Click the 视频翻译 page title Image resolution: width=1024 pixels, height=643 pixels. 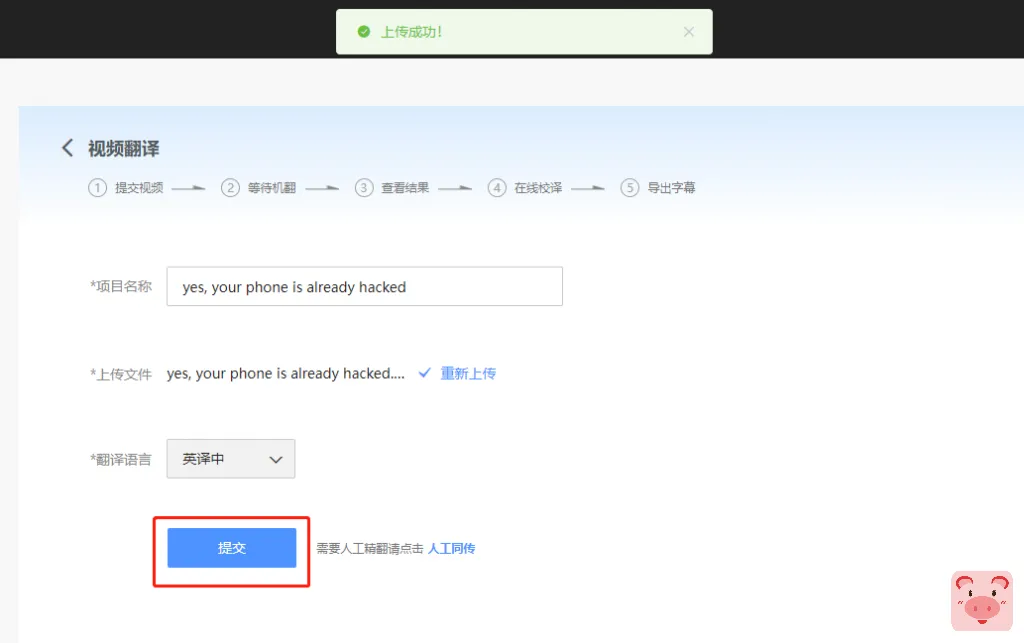[123, 149]
